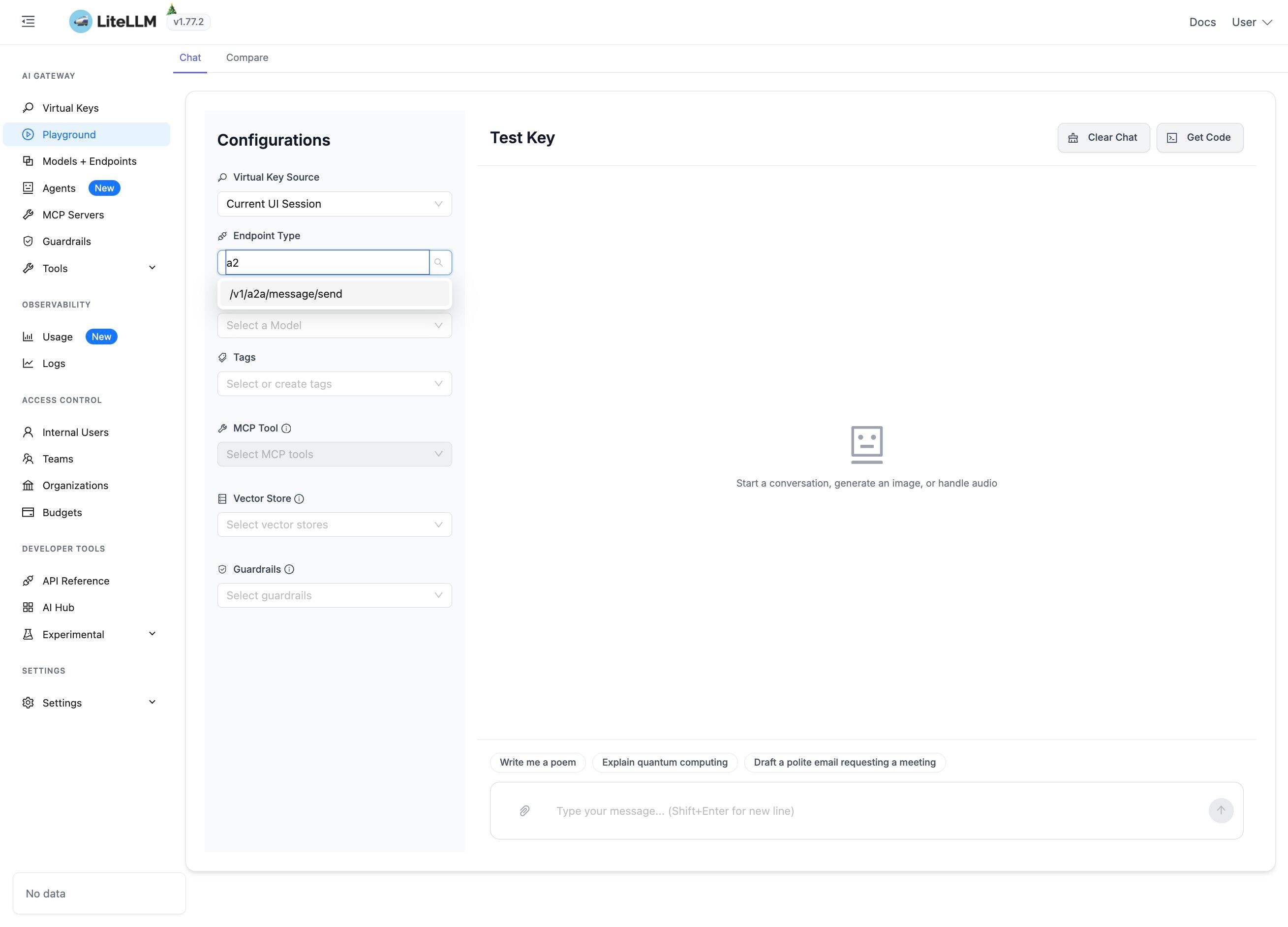
Task: Select Models + Endpoints in the sidebar
Action: pyautogui.click(x=89, y=161)
